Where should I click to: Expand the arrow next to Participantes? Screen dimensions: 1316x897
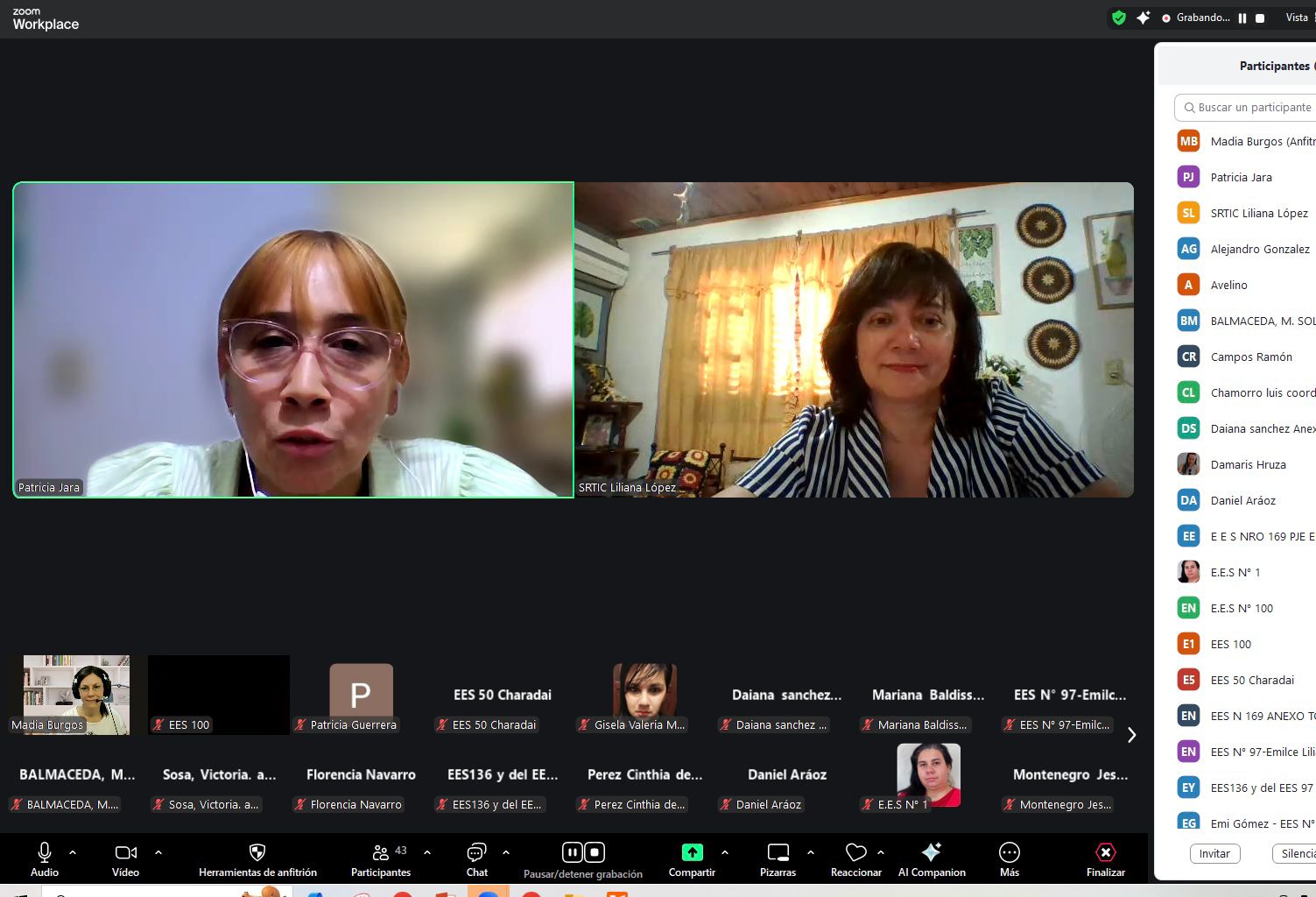coord(427,851)
